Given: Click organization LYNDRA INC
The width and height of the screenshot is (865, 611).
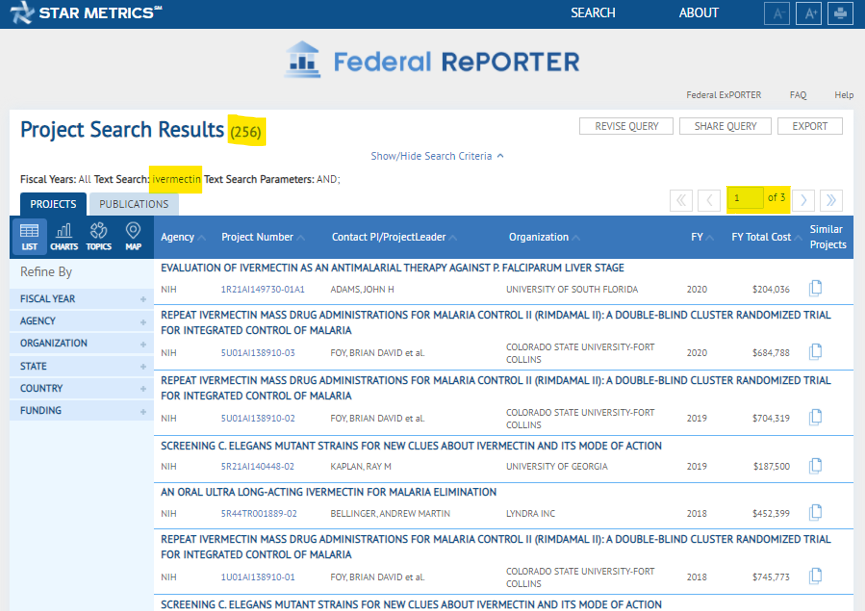Looking at the screenshot, I should (x=530, y=513).
